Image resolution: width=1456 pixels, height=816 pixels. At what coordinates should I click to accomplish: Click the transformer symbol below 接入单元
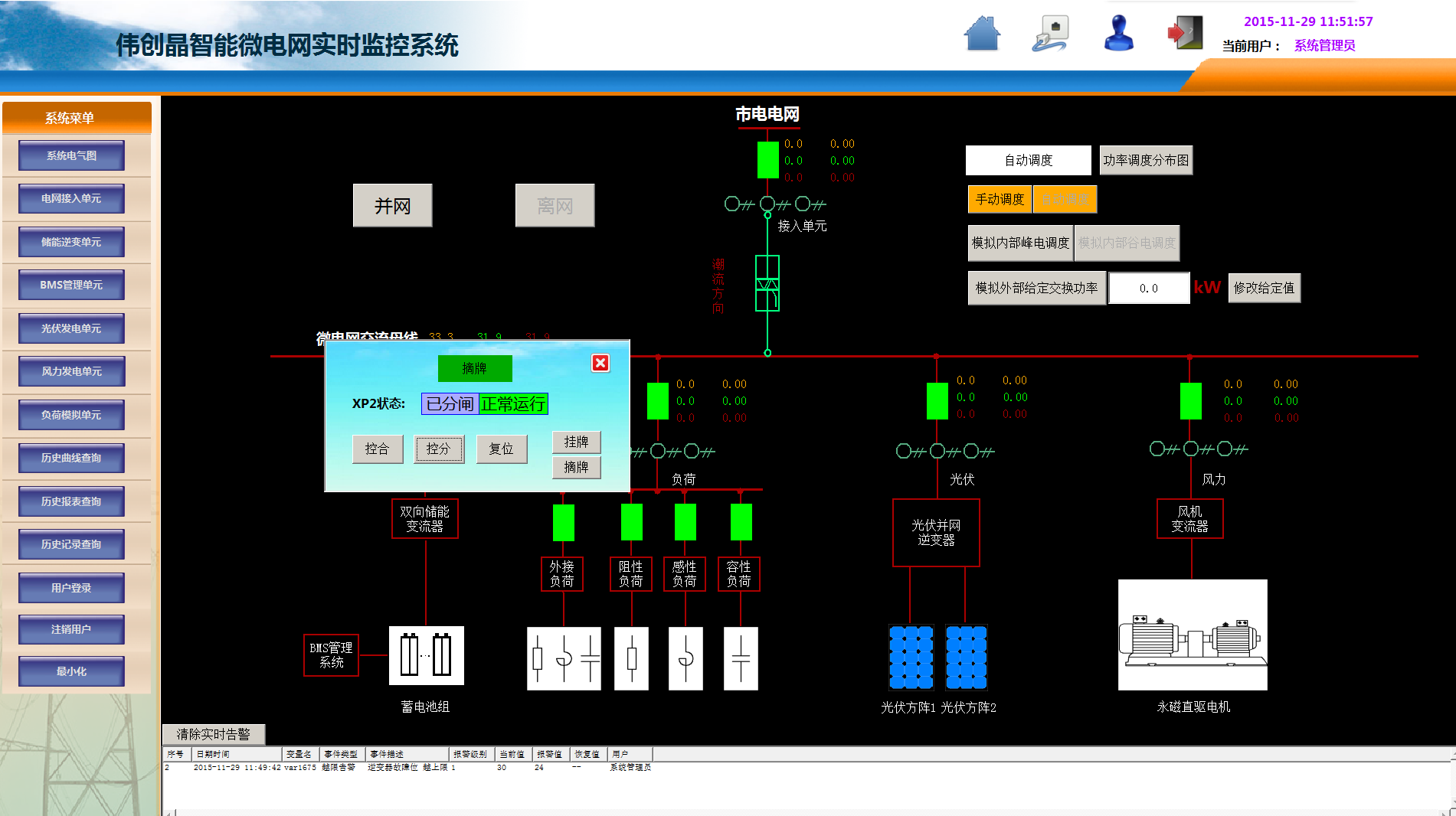point(767,283)
